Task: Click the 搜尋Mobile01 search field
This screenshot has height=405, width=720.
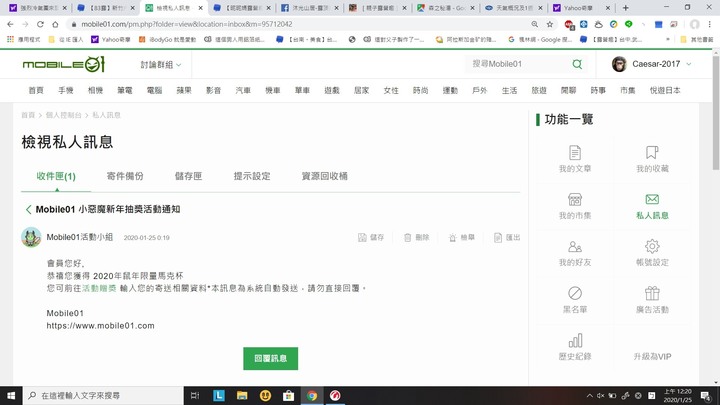Action: 519,64
